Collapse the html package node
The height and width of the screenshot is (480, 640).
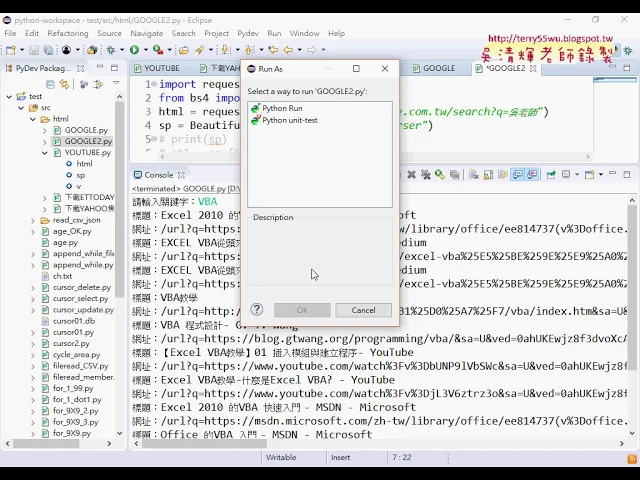[x=33, y=119]
